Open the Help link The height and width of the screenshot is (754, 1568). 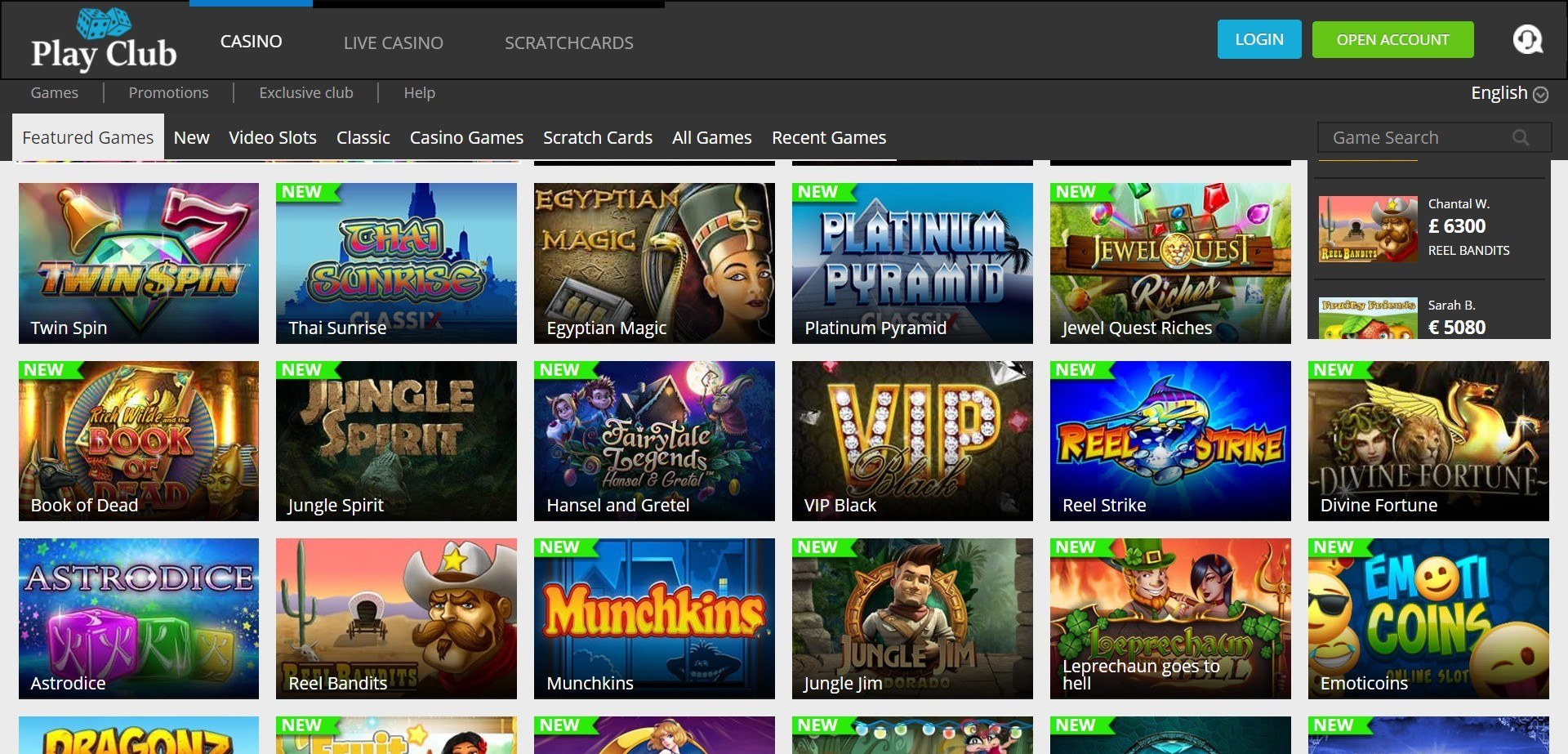[x=419, y=93]
